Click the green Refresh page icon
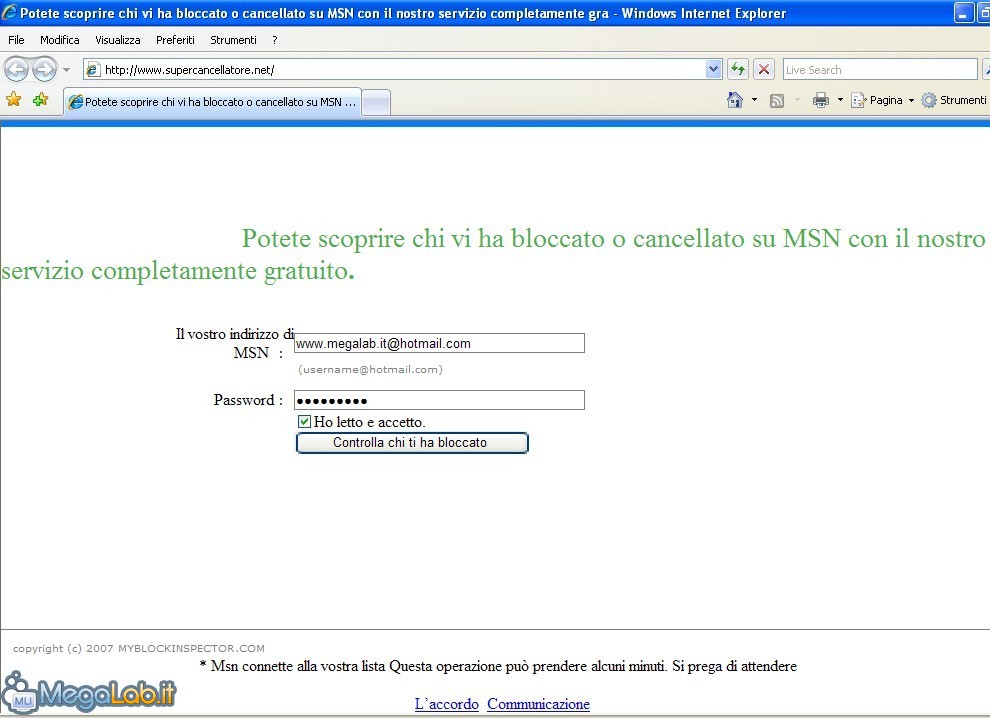Screen dimensions: 990x718 coord(737,69)
